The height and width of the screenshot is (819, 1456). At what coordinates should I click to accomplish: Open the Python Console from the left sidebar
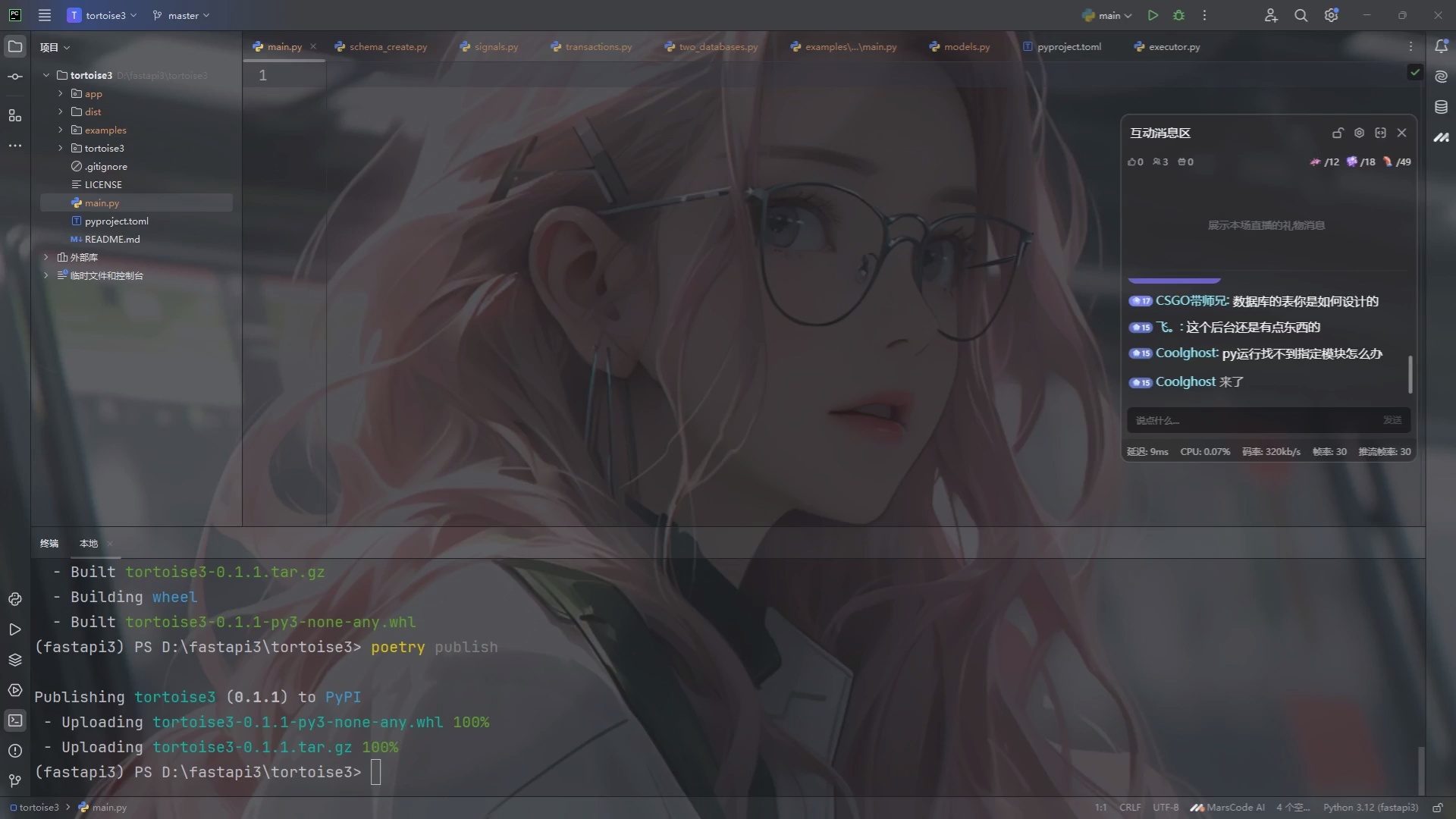coord(15,599)
